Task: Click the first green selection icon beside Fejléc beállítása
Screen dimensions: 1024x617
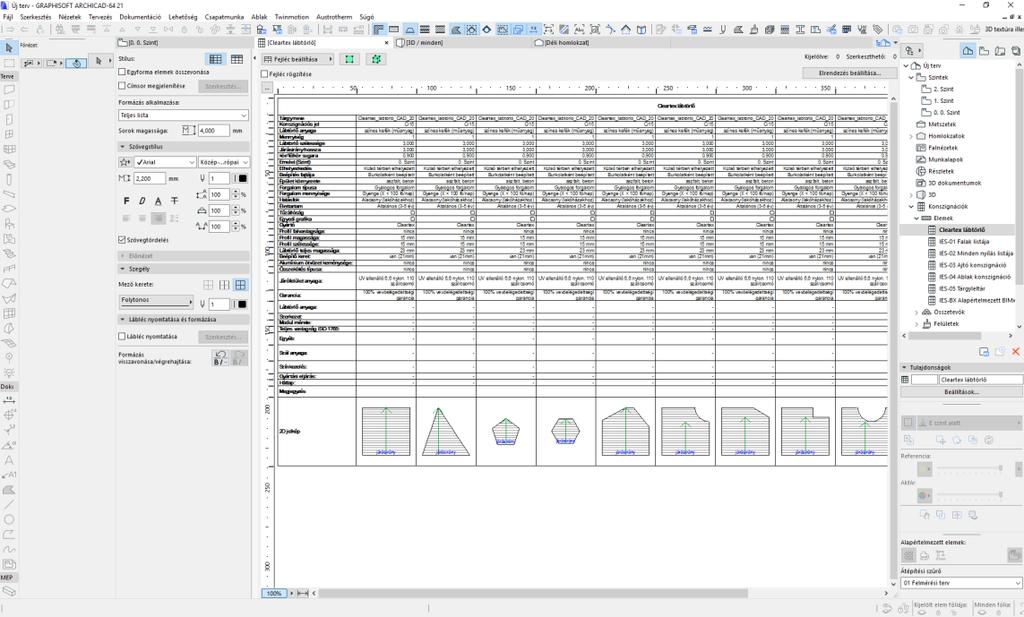Action: (349, 59)
